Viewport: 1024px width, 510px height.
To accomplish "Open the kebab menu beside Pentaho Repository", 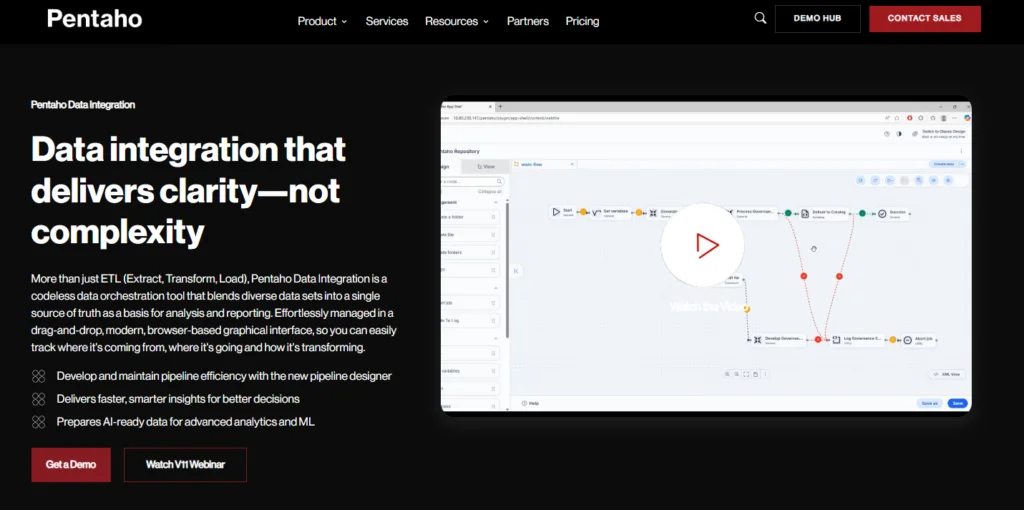I will (961, 151).
